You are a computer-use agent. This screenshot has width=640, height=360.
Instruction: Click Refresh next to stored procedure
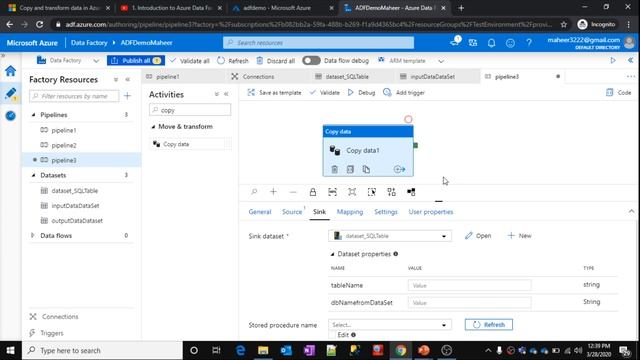click(x=489, y=325)
